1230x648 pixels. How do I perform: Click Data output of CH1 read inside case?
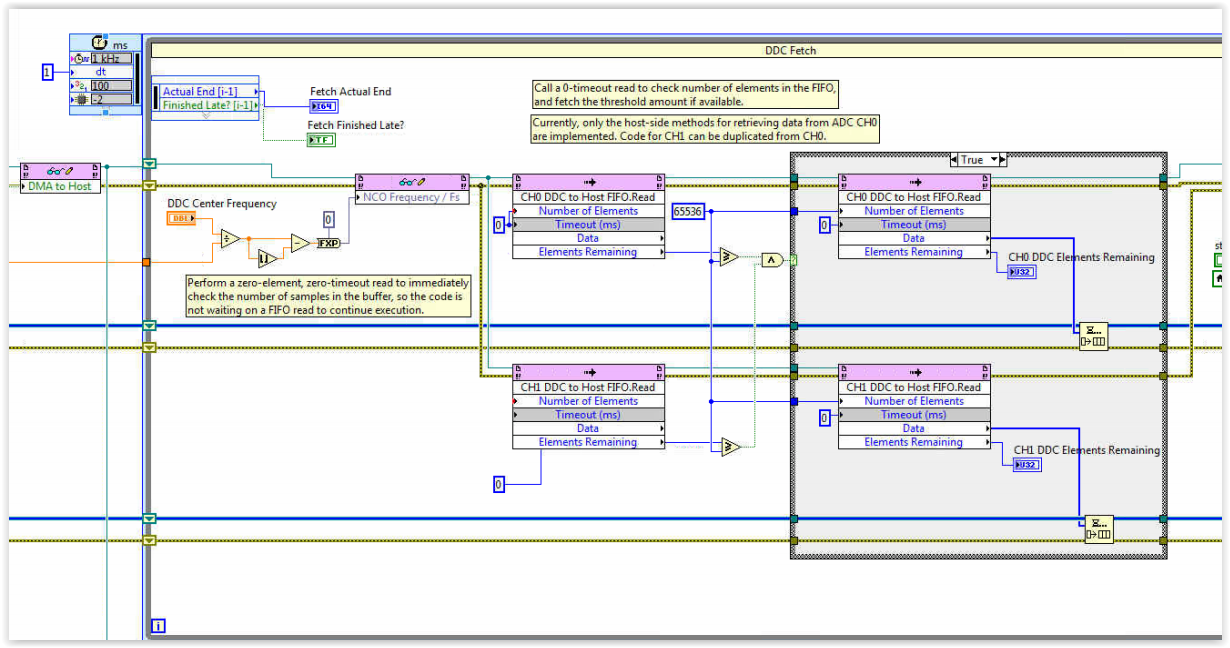tap(914, 428)
